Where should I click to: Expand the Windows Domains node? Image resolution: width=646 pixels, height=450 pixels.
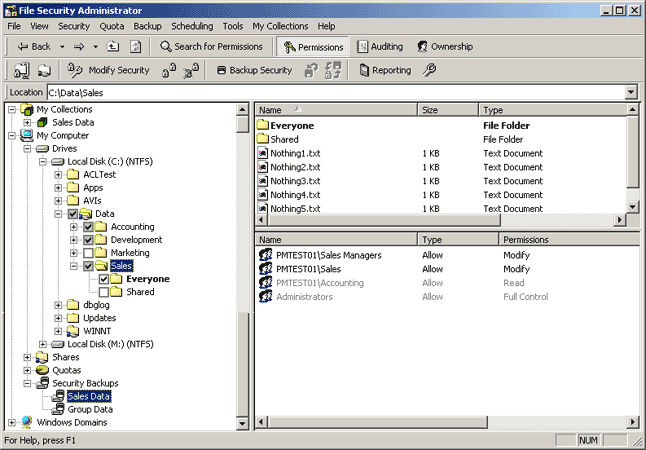pyautogui.click(x=12, y=422)
